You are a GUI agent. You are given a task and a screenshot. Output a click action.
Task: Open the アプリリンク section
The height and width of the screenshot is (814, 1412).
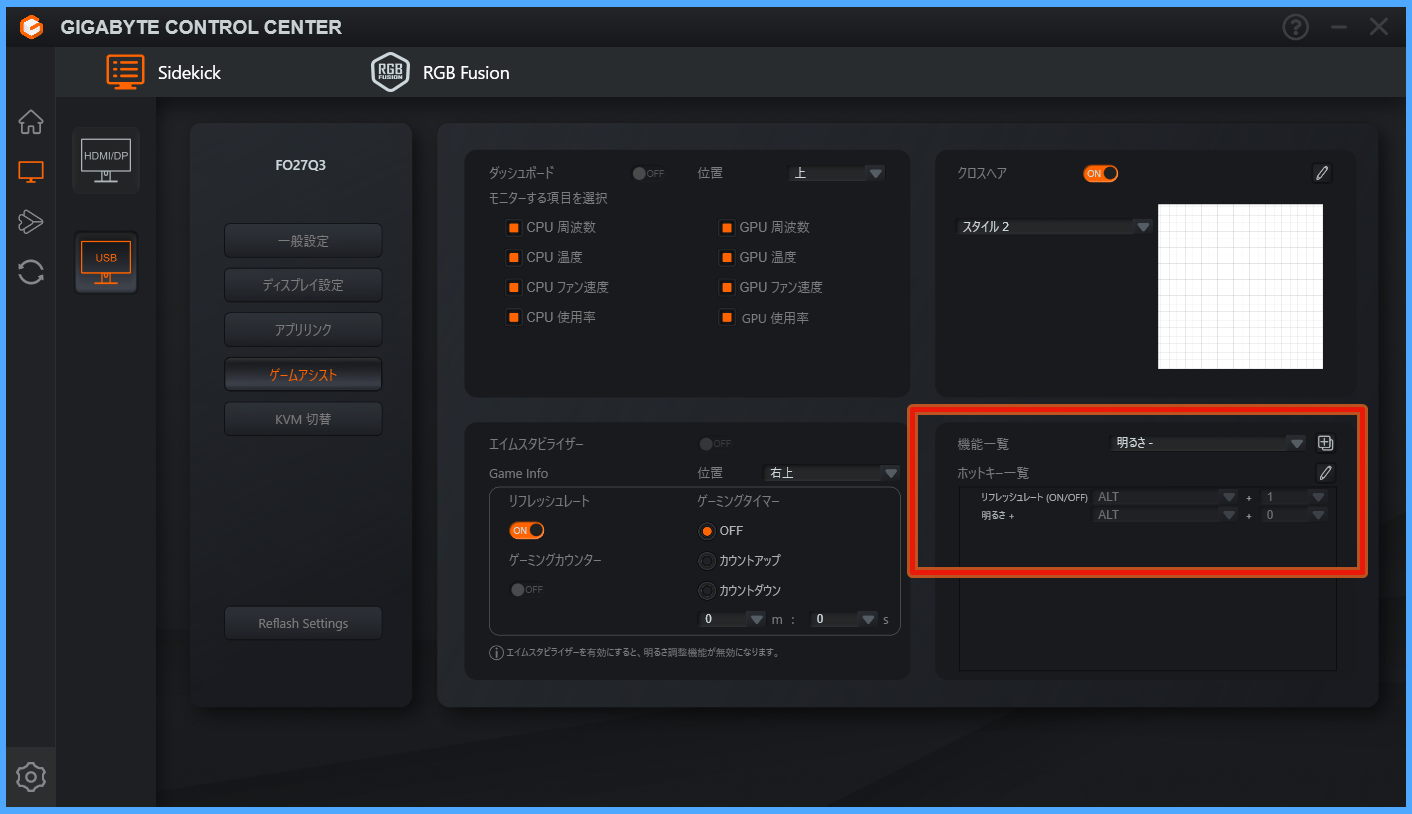pos(303,329)
